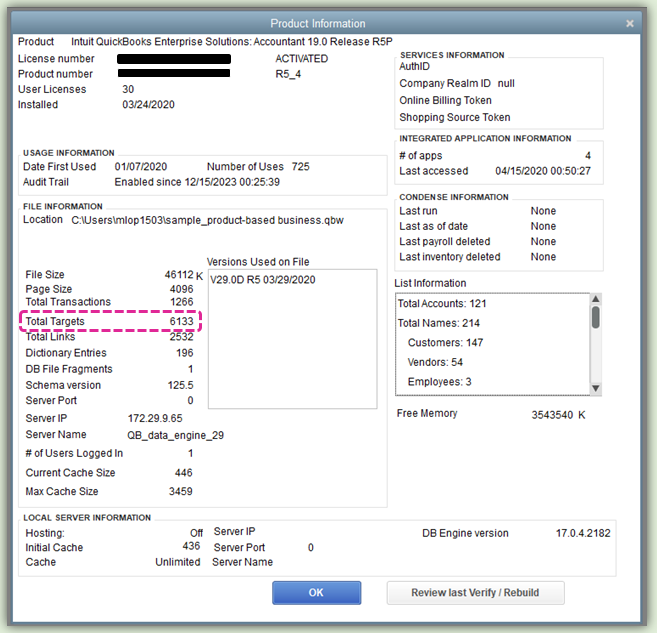Click Free Memory value 3543540 K

pos(559,415)
